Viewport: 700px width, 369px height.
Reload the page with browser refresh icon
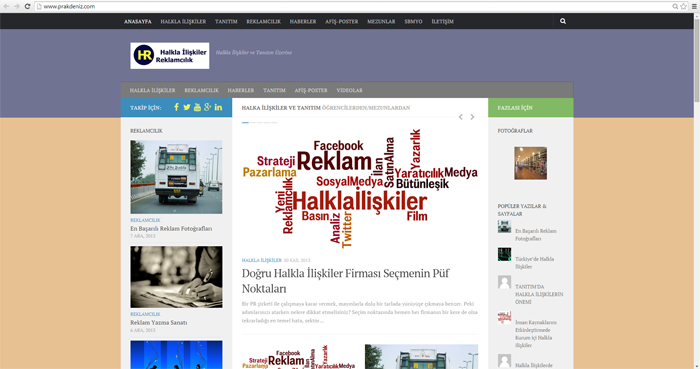[x=27, y=6]
